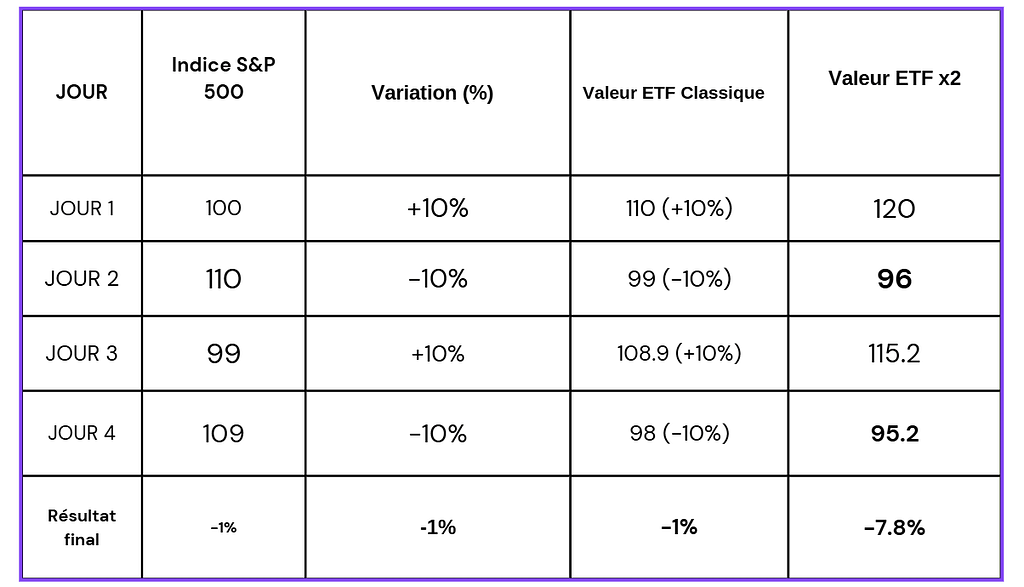Click the bold 95.2 ETF x2 value
1024x587 pixels.
point(894,433)
